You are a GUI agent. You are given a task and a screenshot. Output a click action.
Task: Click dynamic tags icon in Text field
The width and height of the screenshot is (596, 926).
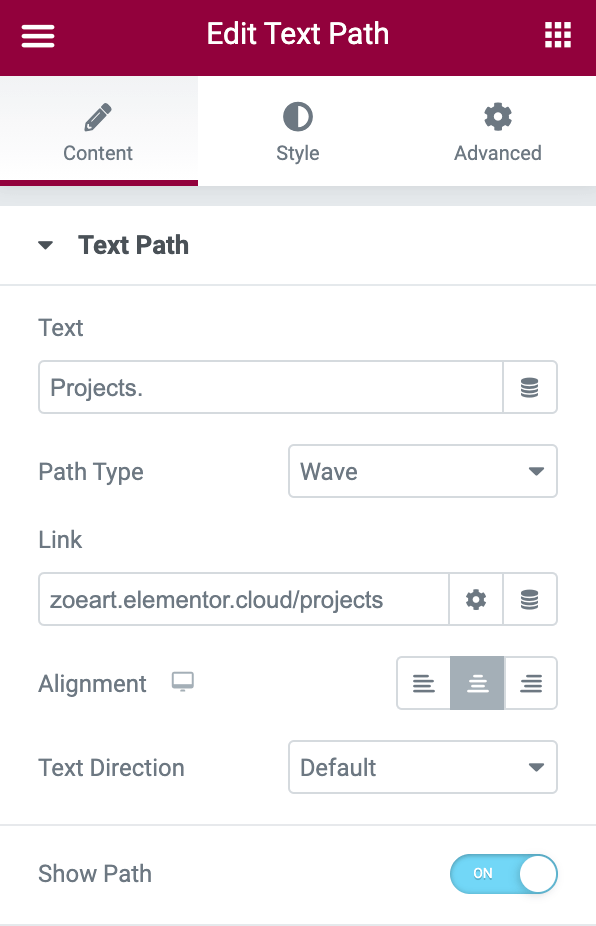530,387
